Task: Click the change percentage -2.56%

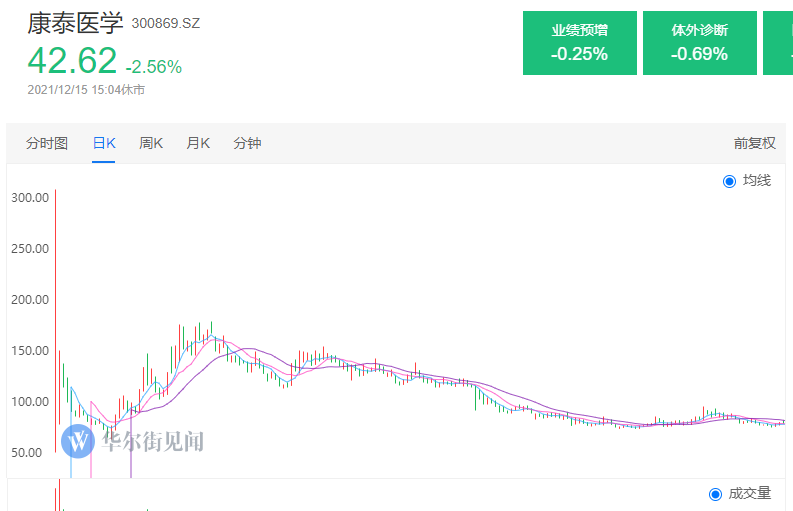Action: coord(154,66)
